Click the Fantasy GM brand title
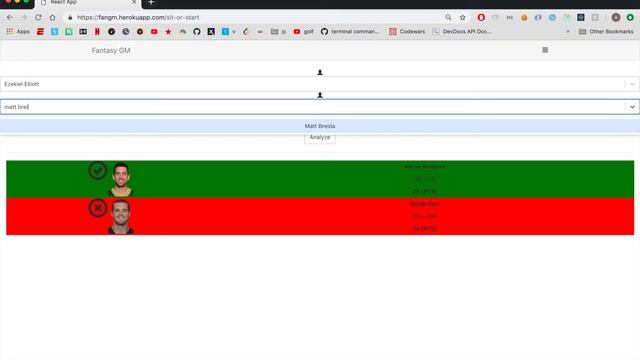Image resolution: width=640 pixels, height=360 pixels. 111,51
